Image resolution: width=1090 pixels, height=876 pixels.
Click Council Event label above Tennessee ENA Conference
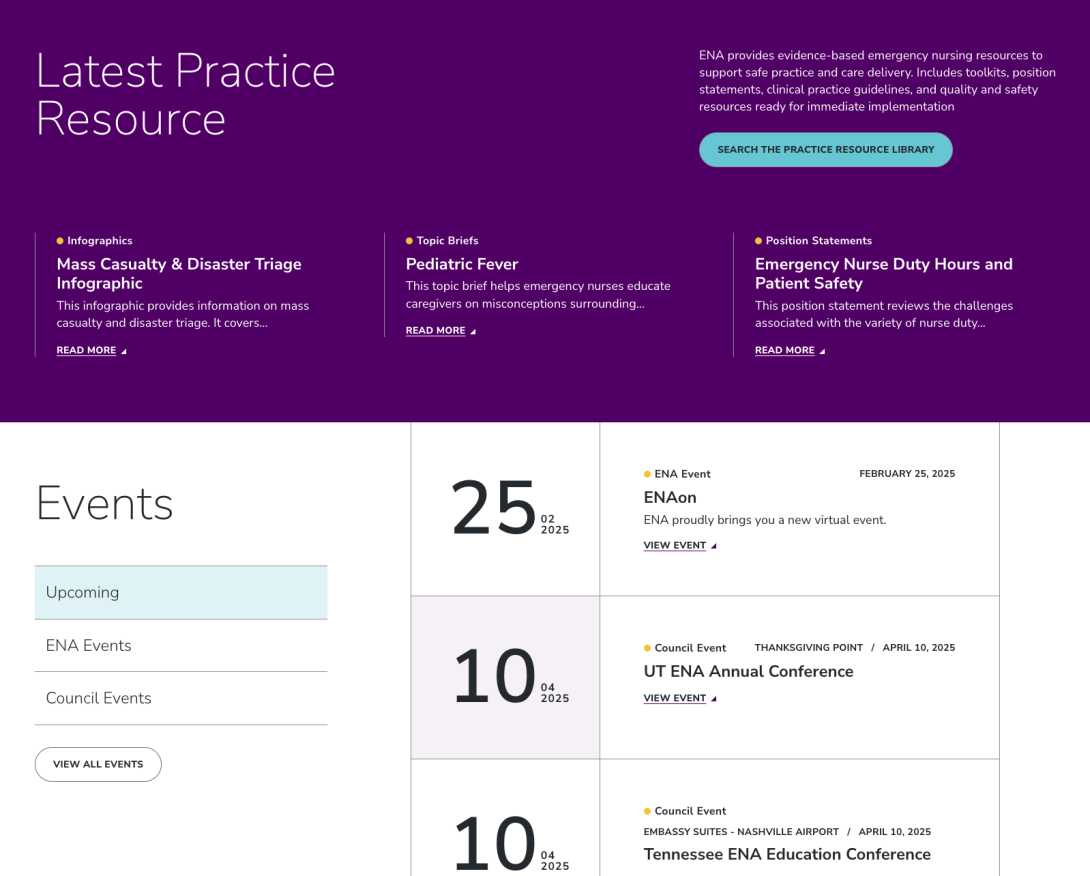690,811
